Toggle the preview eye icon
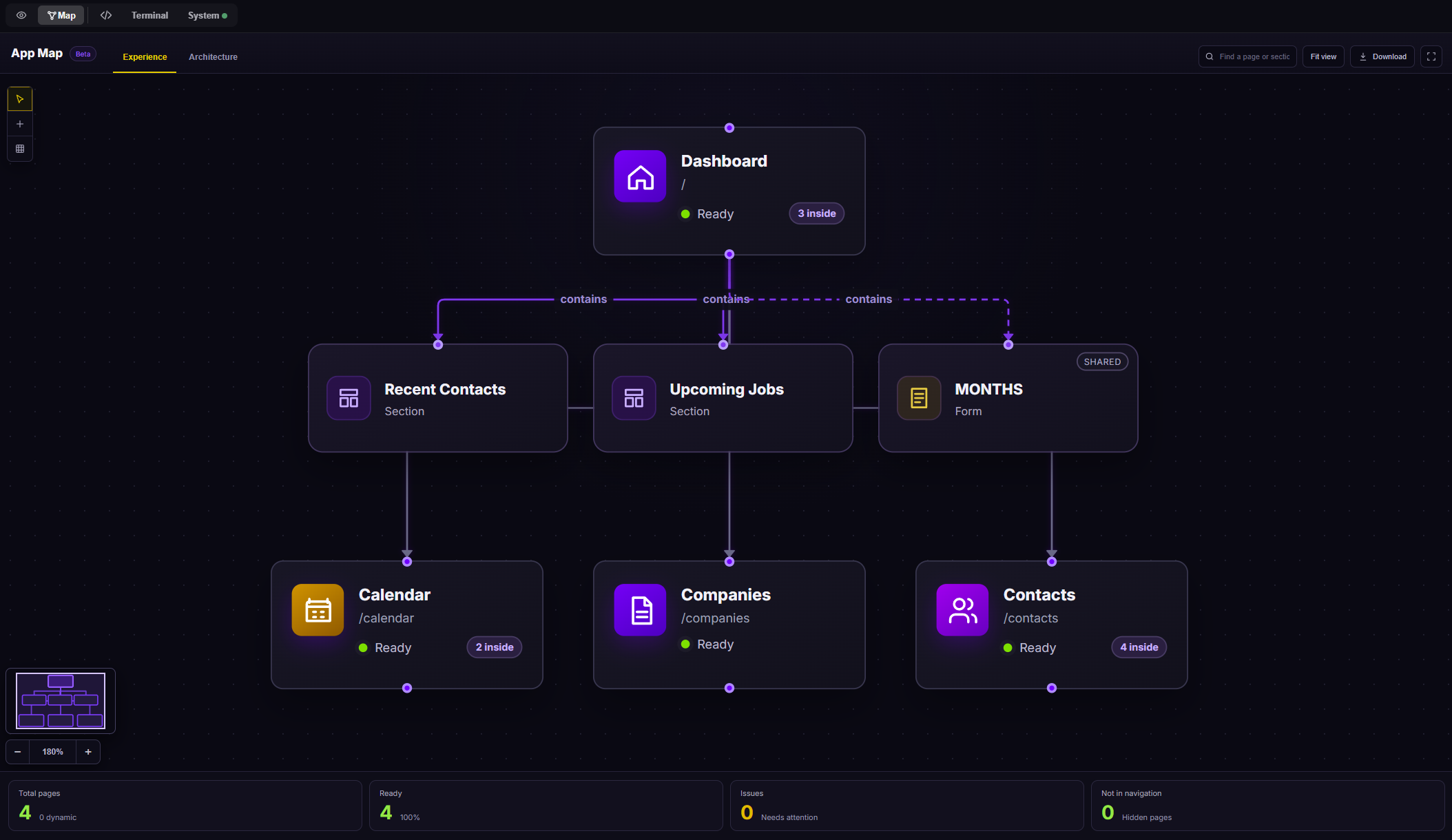Screen dimensions: 1452x840 coord(21,15)
